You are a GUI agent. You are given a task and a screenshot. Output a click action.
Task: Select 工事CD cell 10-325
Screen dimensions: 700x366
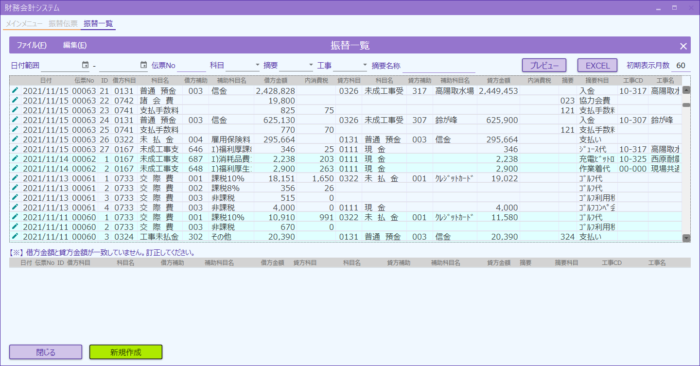pyautogui.click(x=633, y=159)
